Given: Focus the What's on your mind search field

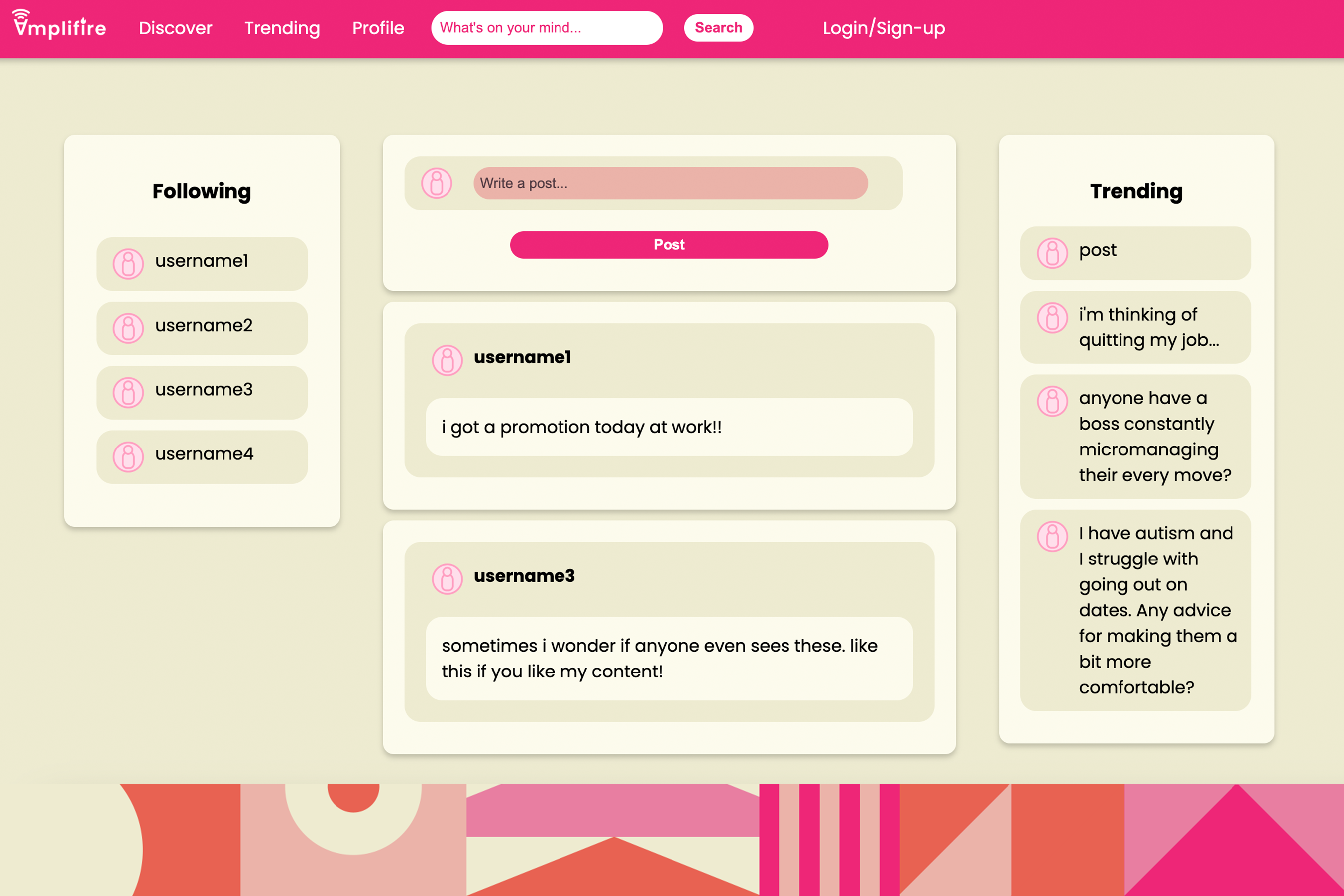Looking at the screenshot, I should point(546,28).
